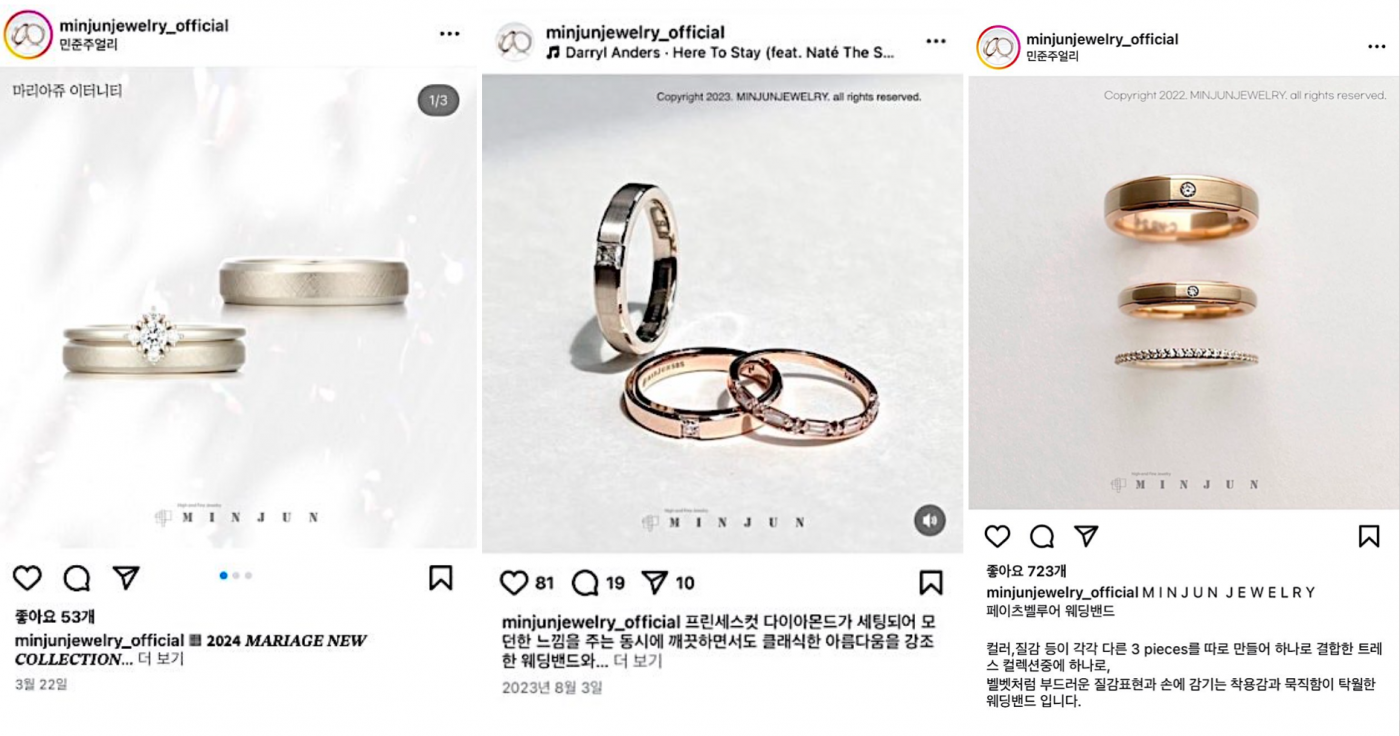Screen dimensions: 1400x736
Task: Open comments on the first post
Action: click(77, 578)
